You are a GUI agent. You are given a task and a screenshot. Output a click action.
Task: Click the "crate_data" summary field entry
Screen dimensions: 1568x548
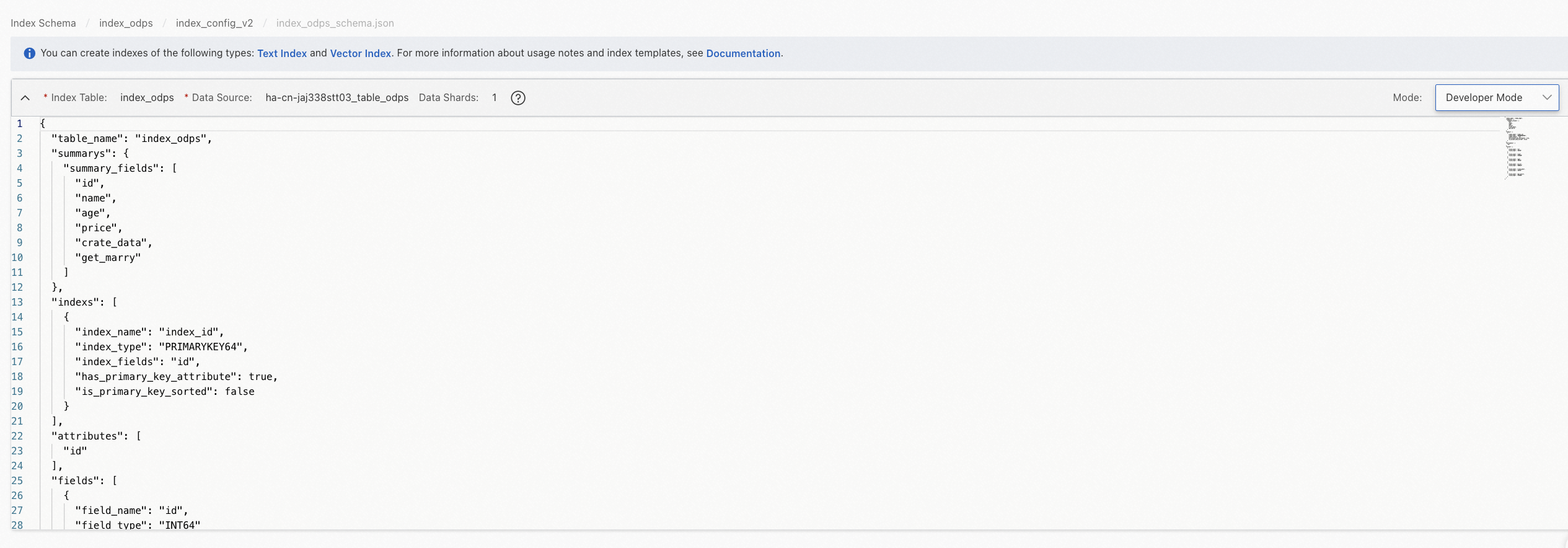click(113, 242)
